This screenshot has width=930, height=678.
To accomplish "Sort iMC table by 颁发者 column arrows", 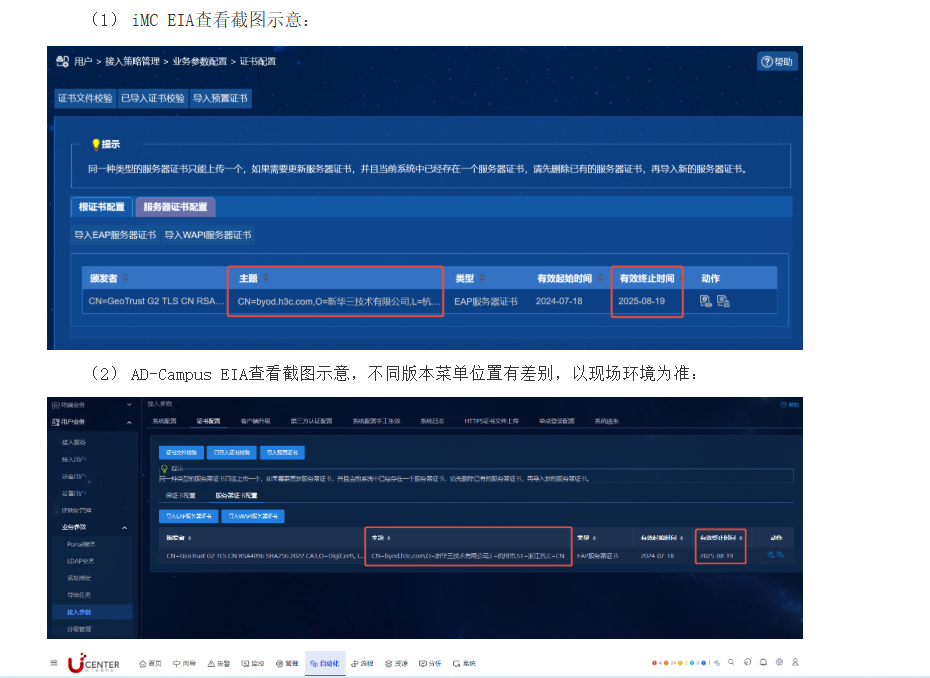I will click(x=126, y=278).
